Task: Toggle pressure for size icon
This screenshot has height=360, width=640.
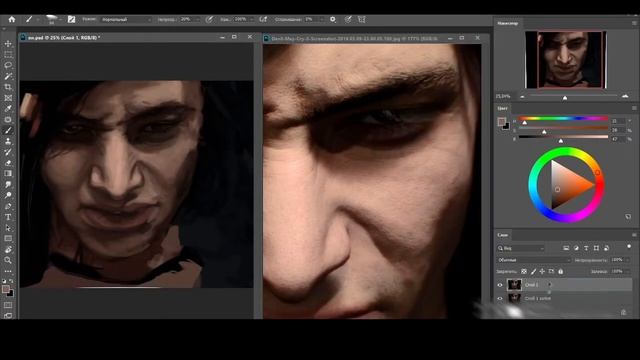Action: [348, 19]
